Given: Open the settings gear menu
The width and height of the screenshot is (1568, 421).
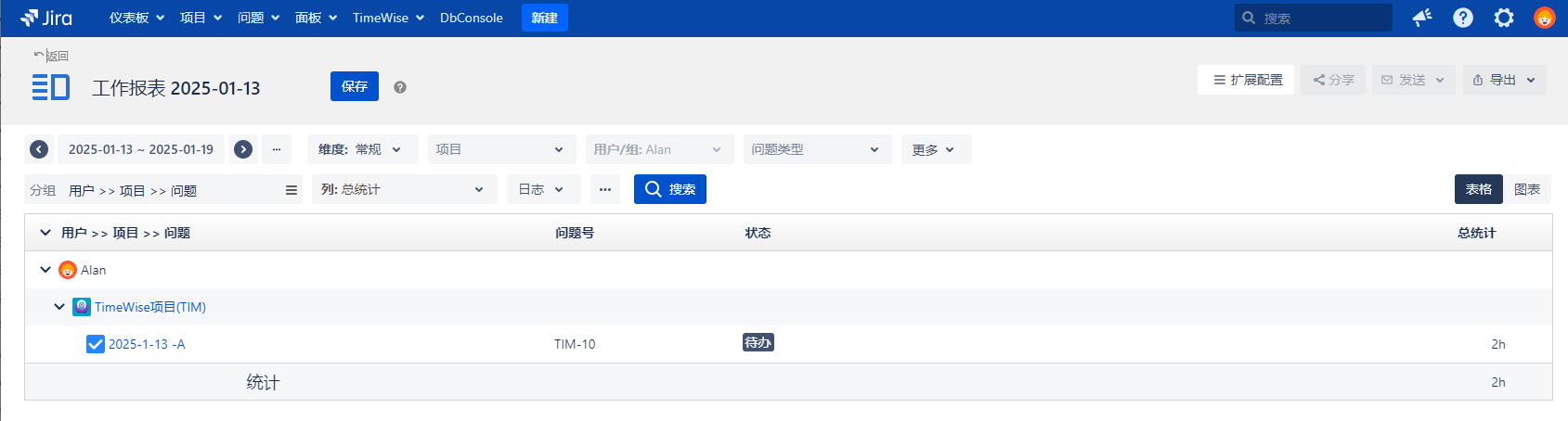Looking at the screenshot, I should click(x=1504, y=18).
